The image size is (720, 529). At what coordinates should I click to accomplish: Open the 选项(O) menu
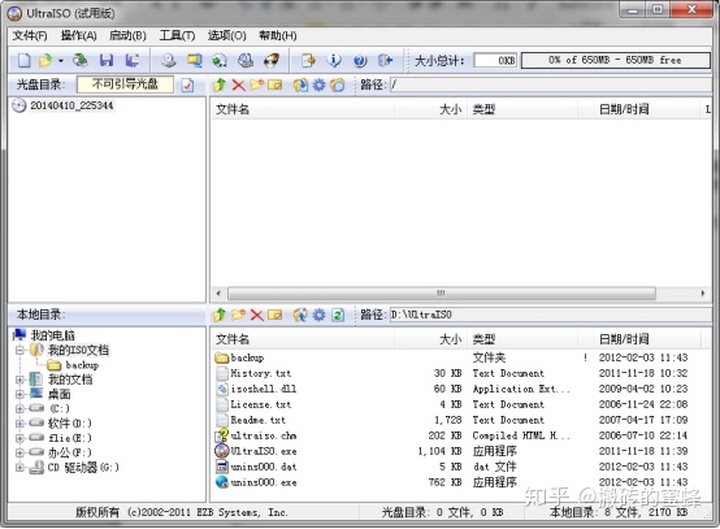pyautogui.click(x=226, y=36)
